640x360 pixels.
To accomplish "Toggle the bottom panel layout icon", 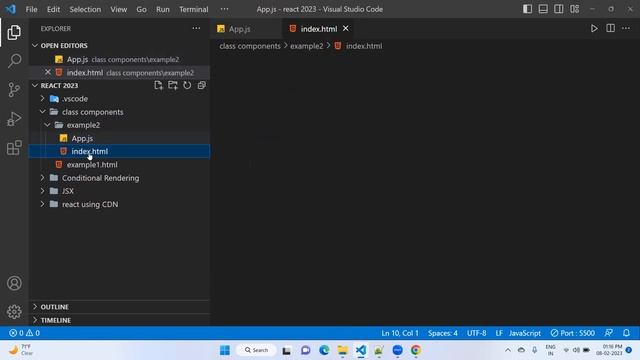I will point(543,9).
